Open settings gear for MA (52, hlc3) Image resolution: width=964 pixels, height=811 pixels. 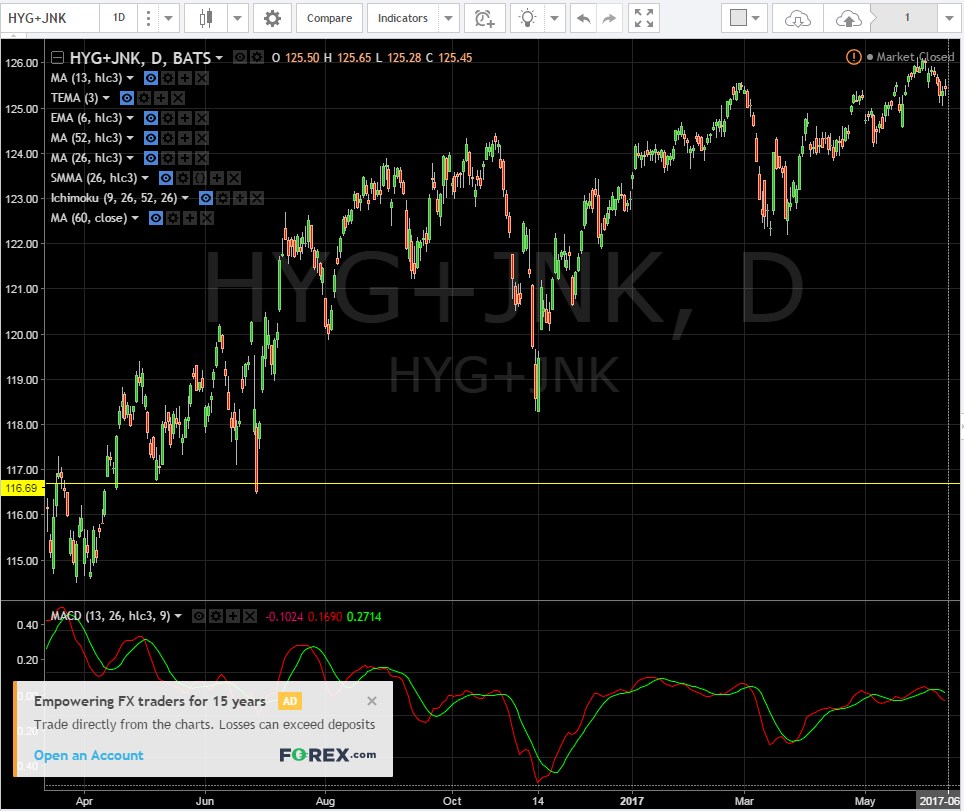(x=168, y=138)
